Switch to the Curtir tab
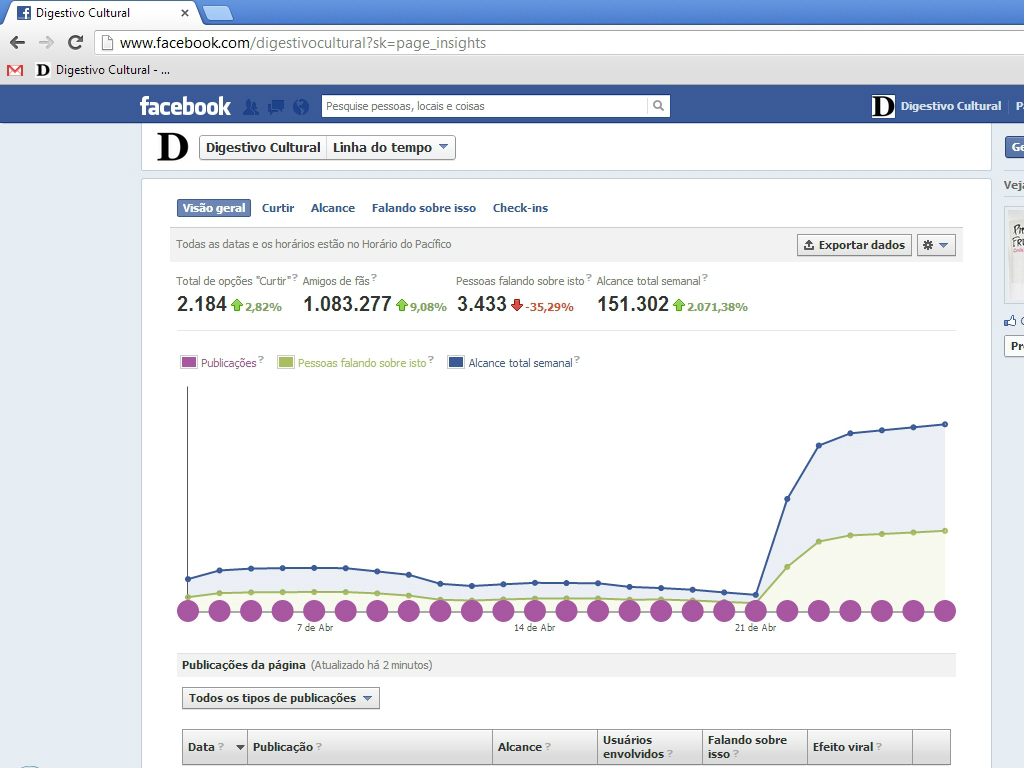This screenshot has width=1024, height=768. point(278,208)
